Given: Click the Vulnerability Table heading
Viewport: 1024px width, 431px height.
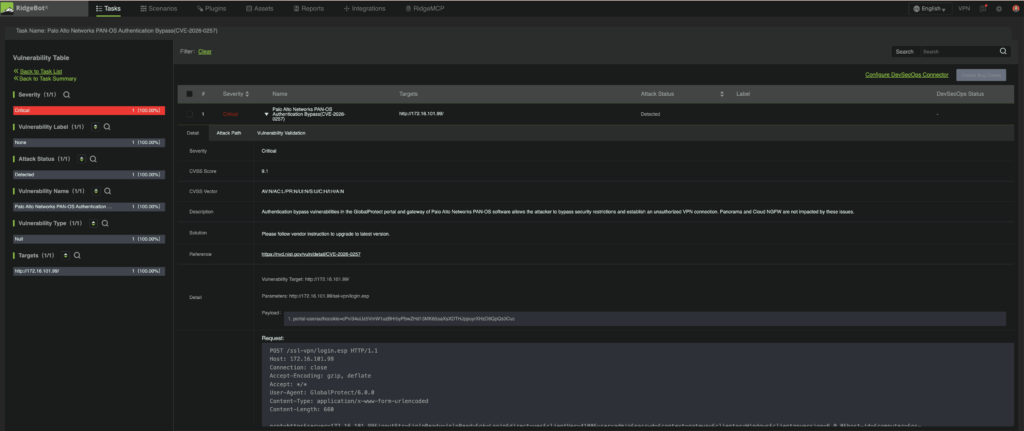Looking at the screenshot, I should click(41, 58).
